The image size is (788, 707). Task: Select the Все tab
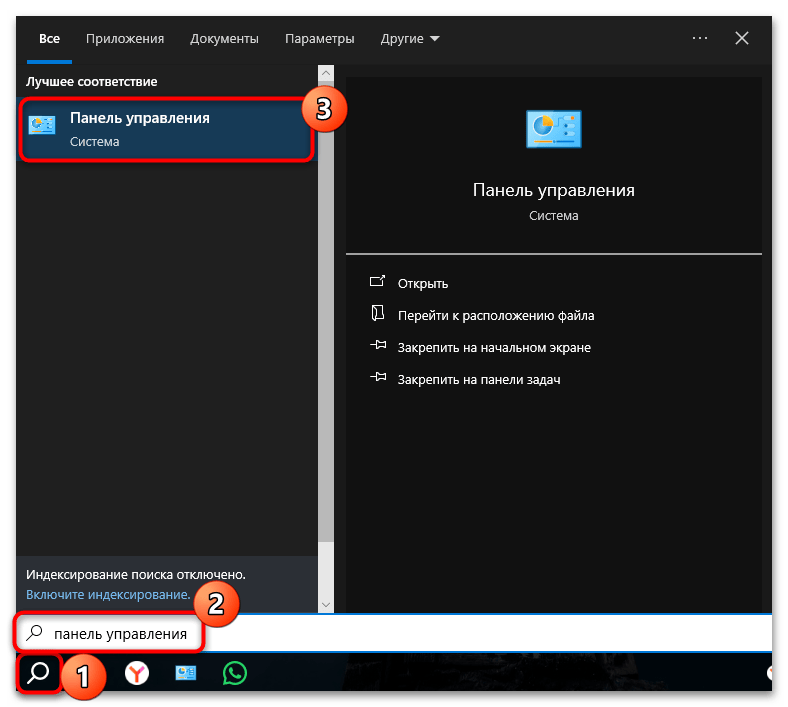(49, 39)
